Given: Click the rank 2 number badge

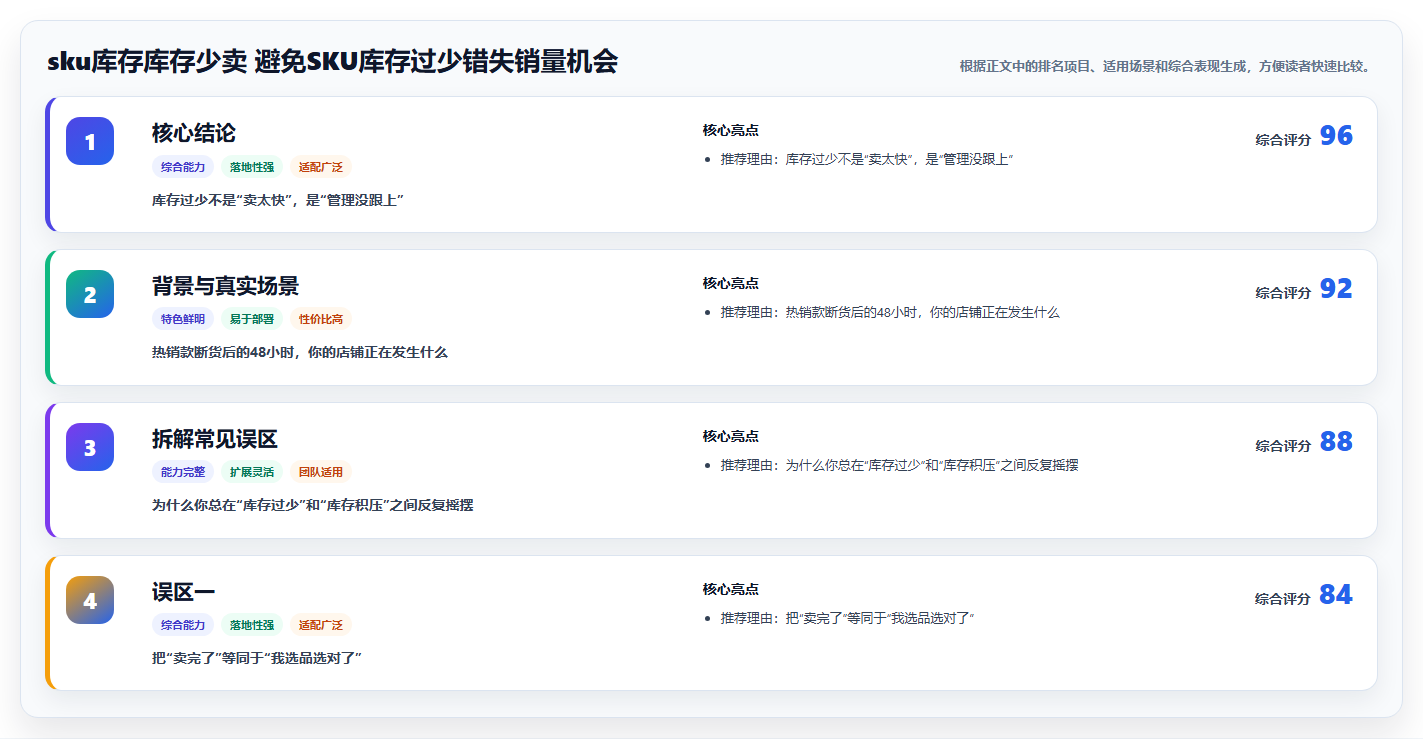Looking at the screenshot, I should coord(90,294).
